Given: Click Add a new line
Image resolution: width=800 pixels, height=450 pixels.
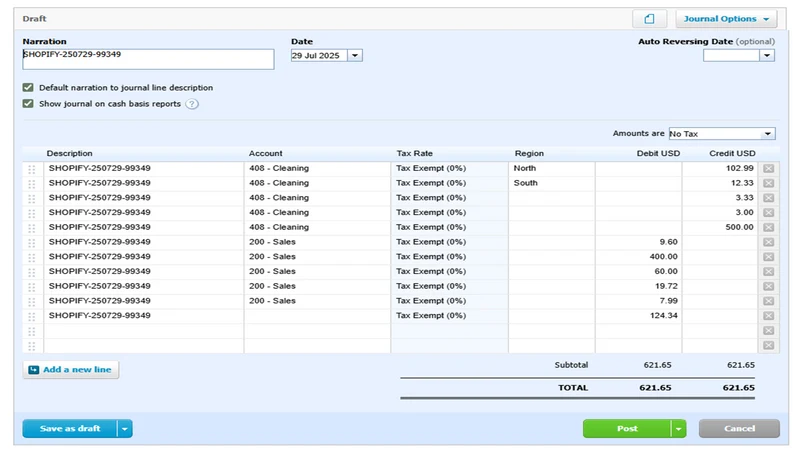Looking at the screenshot, I should click(x=71, y=370).
